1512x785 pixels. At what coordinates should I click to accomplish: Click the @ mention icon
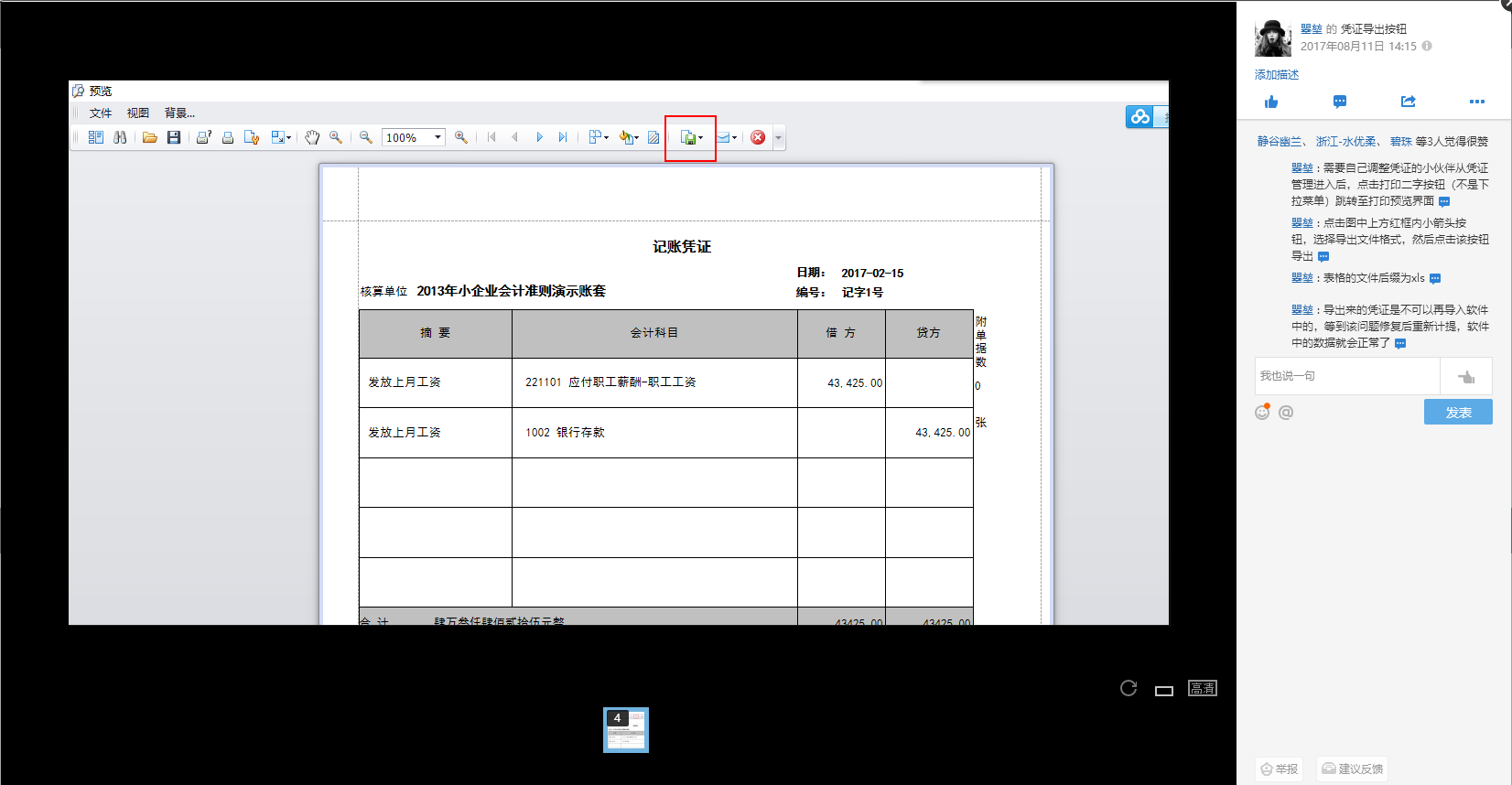pos(1286,413)
